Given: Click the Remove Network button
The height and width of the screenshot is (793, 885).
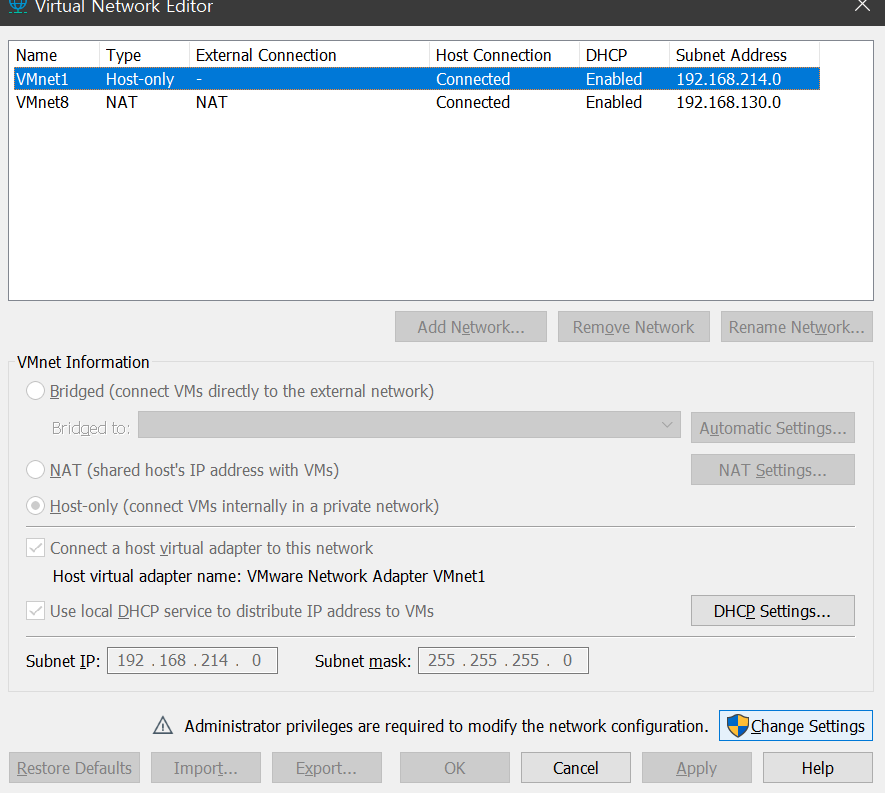Looking at the screenshot, I should 633,327.
